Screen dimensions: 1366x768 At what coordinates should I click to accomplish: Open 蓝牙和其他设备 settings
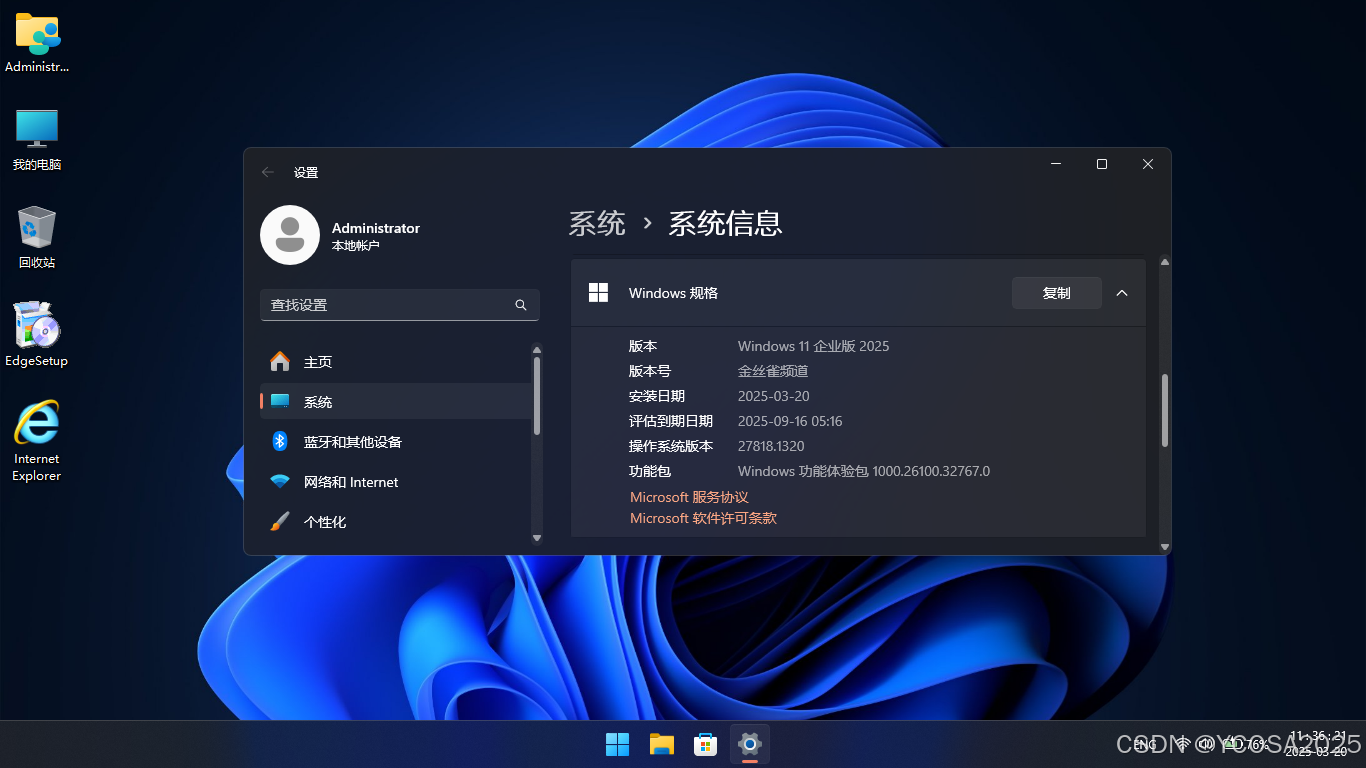pyautogui.click(x=396, y=441)
